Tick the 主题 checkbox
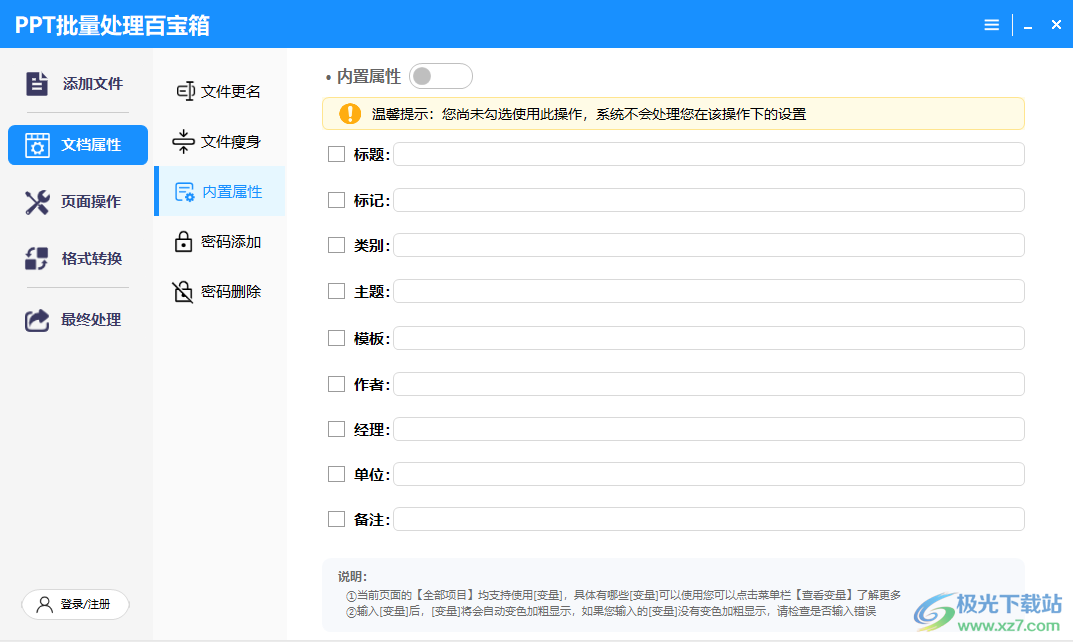Screen dimensions: 1073x642 click(336, 291)
